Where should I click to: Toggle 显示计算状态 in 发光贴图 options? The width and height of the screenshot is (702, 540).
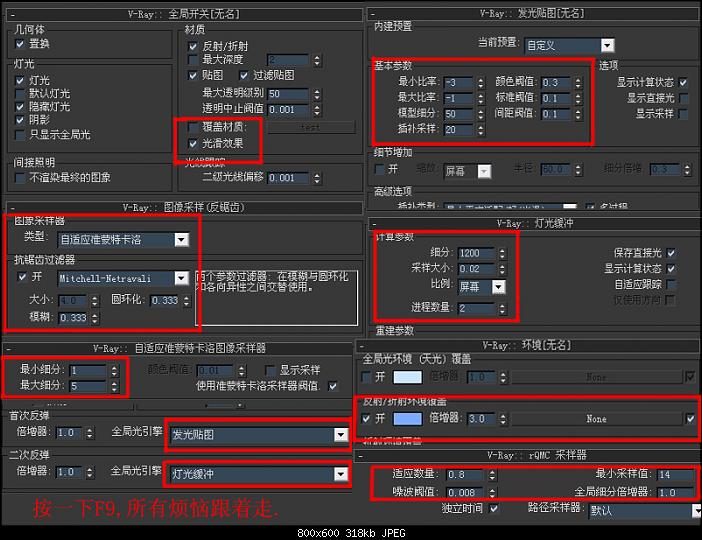pos(683,82)
